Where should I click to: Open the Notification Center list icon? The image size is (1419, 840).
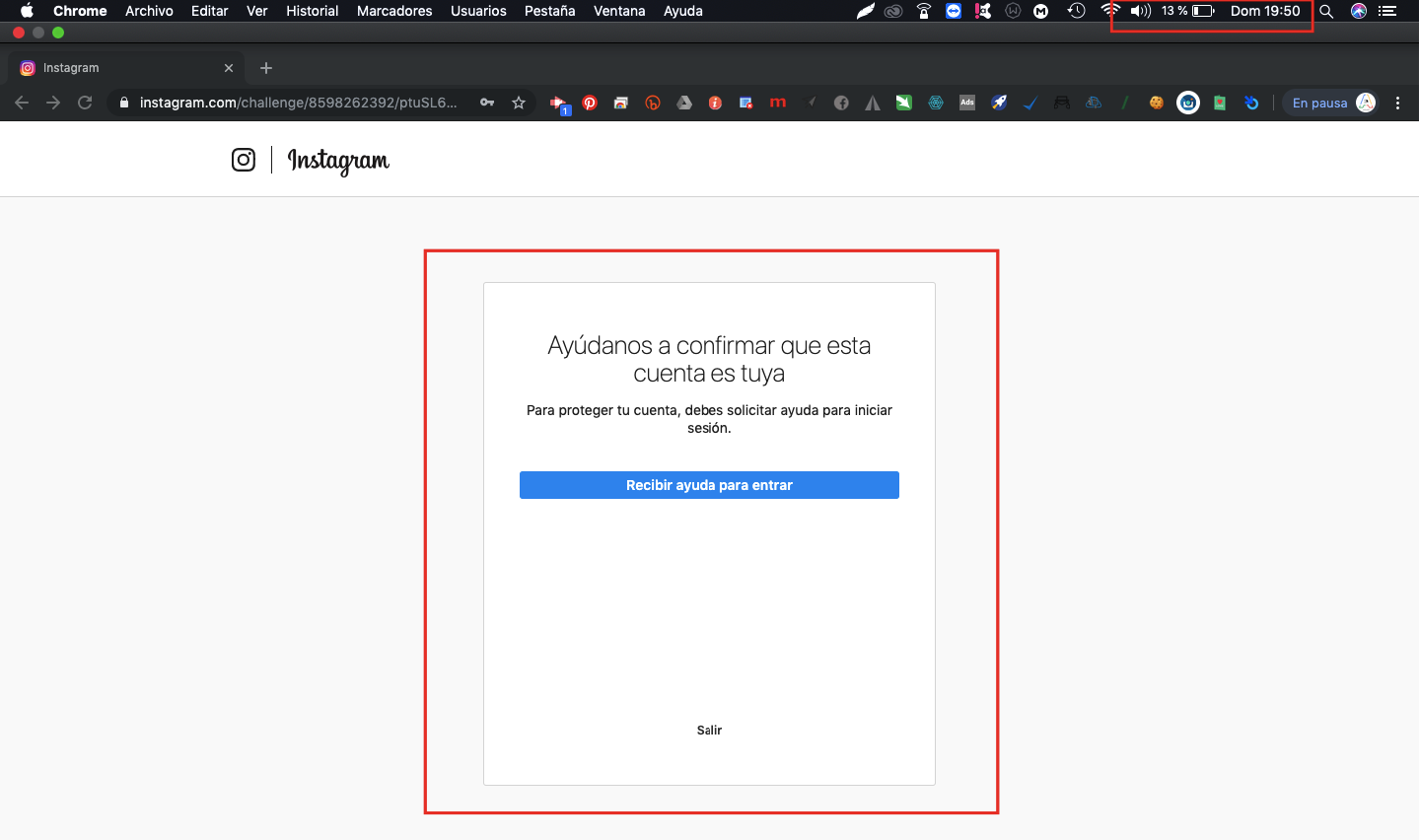click(1387, 11)
